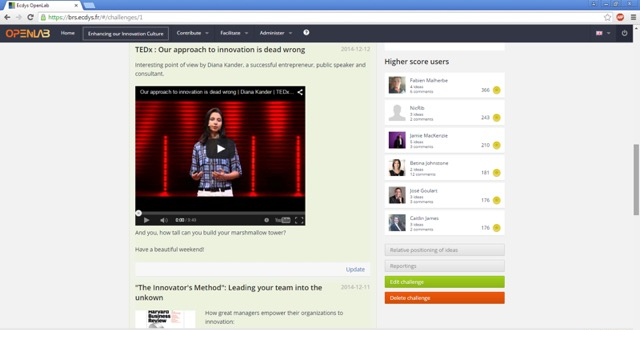Click the video progress bar
This screenshot has height=360, width=640.
(x=220, y=213)
